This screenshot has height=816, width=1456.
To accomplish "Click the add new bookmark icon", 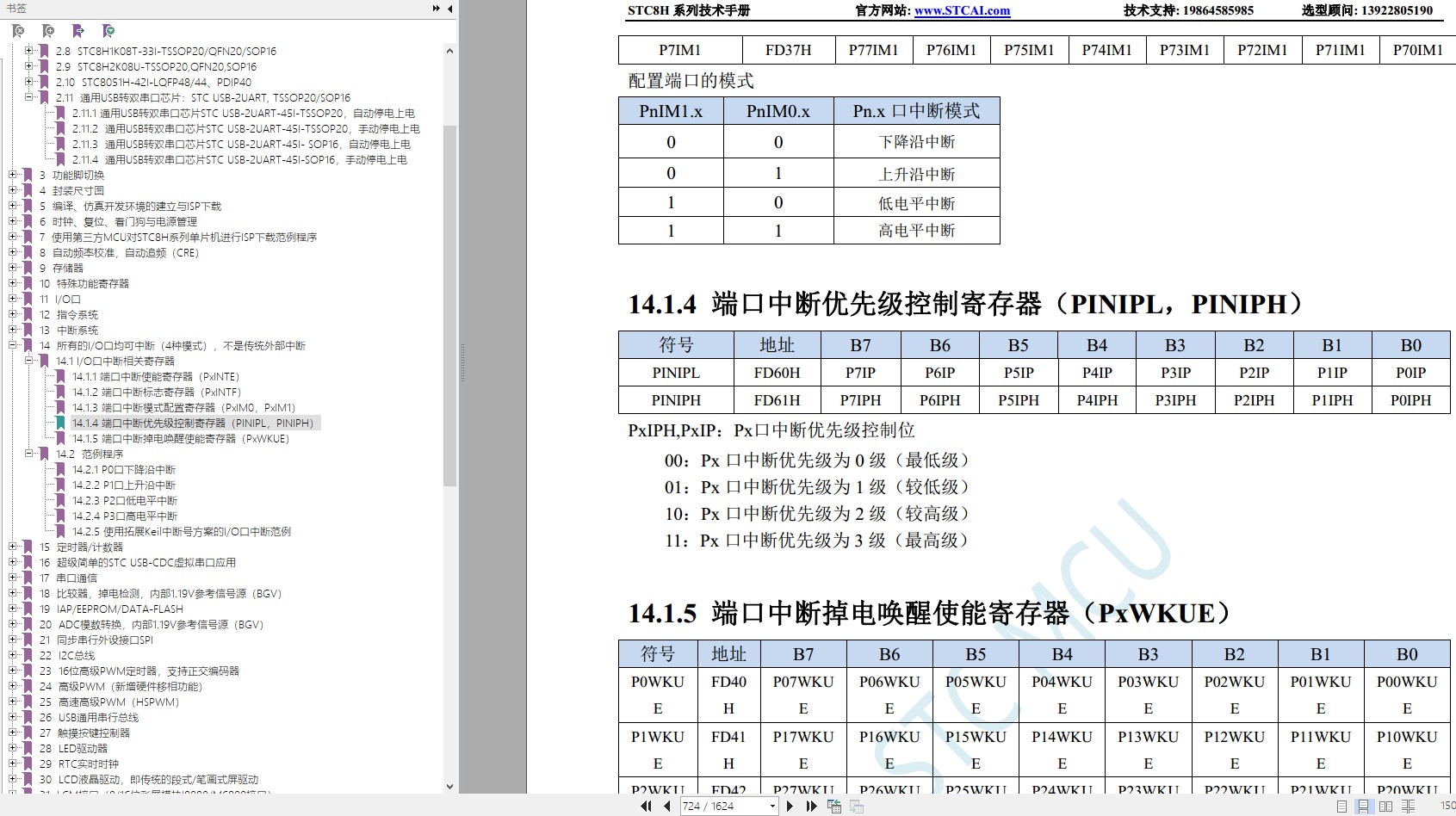I will coord(48,31).
